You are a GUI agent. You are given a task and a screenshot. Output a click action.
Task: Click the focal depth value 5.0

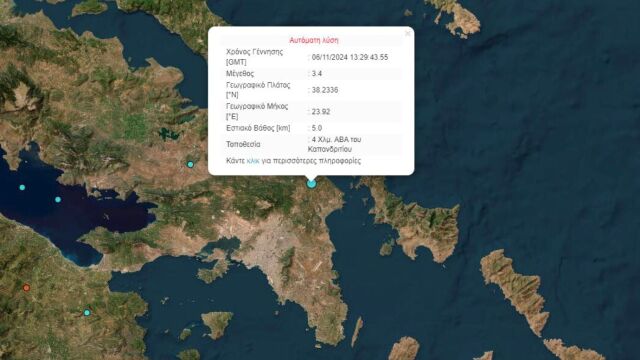click(x=317, y=128)
